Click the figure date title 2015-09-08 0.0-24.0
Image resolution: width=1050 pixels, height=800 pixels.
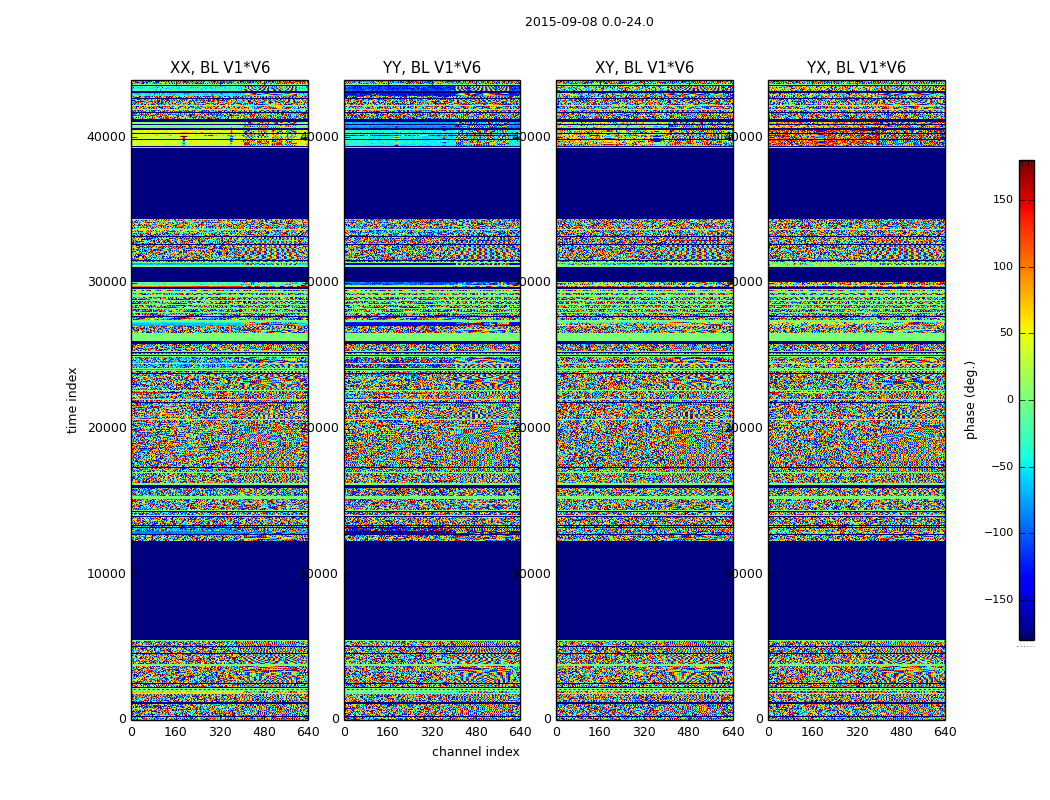[x=589, y=22]
